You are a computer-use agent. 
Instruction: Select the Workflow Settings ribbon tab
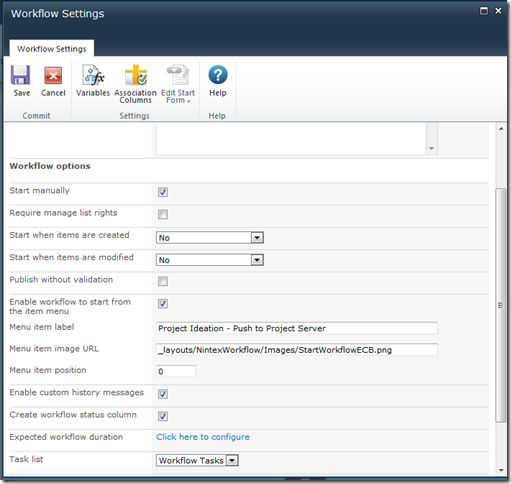coord(52,49)
